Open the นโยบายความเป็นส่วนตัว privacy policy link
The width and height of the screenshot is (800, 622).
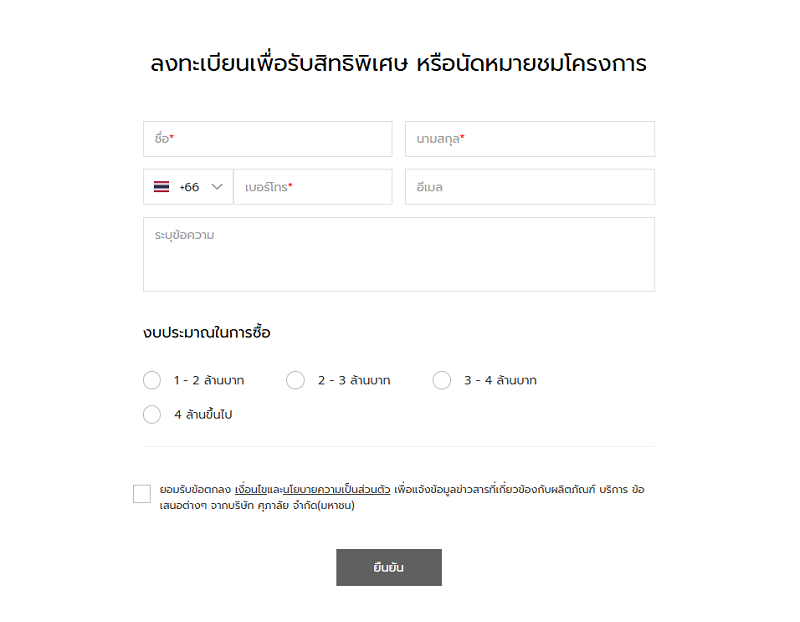[x=337, y=489]
